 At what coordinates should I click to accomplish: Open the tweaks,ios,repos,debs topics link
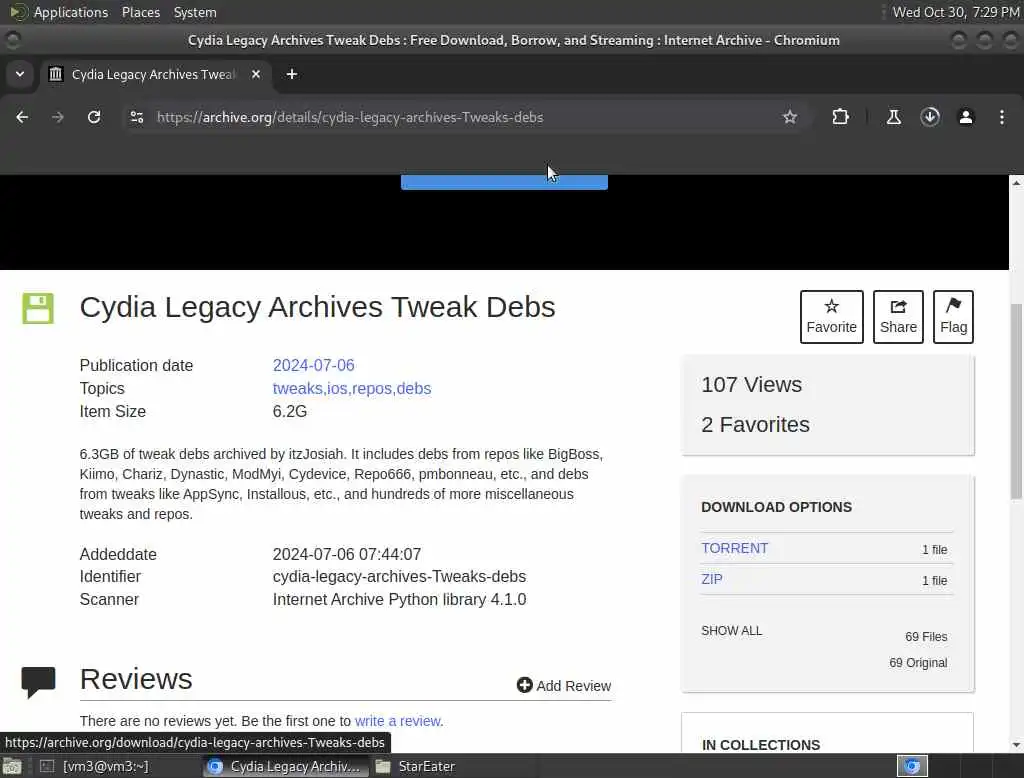pos(351,388)
